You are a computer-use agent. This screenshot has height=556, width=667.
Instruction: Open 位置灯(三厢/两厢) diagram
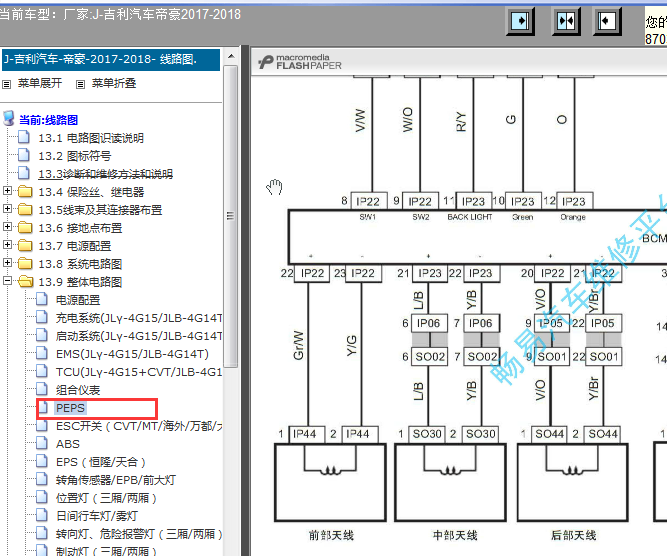point(106,498)
